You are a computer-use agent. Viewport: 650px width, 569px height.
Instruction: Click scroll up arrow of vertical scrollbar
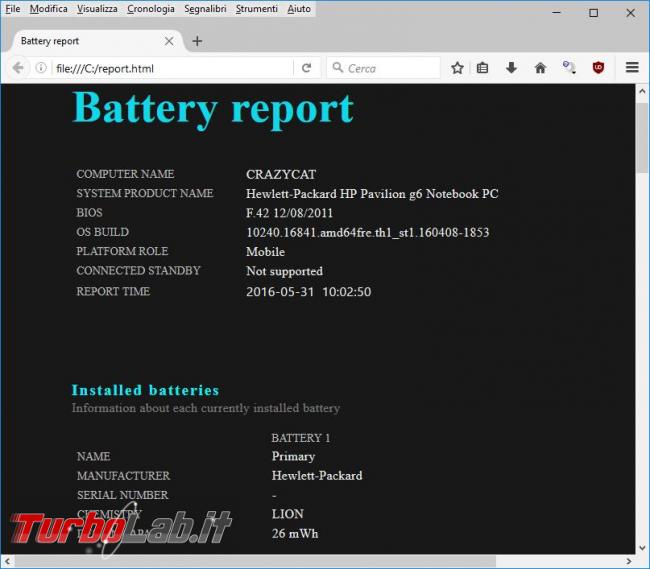(x=643, y=91)
